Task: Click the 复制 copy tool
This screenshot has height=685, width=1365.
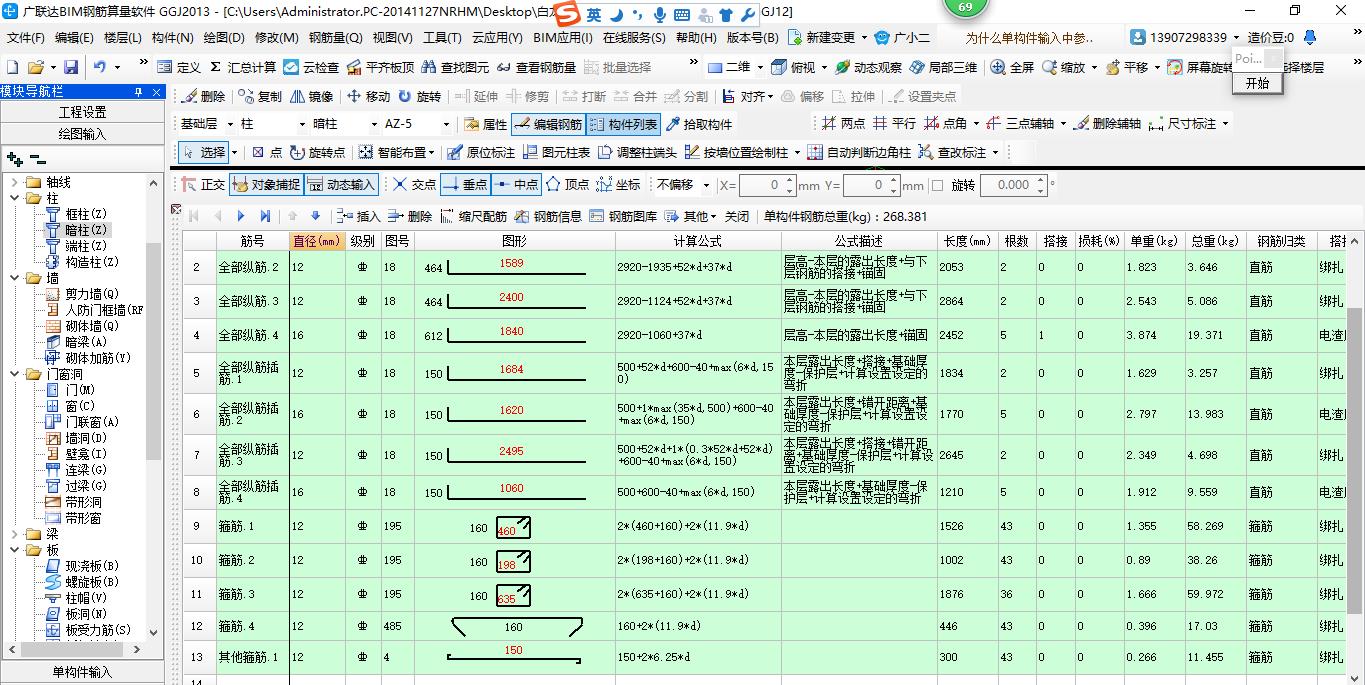Action: coord(260,96)
